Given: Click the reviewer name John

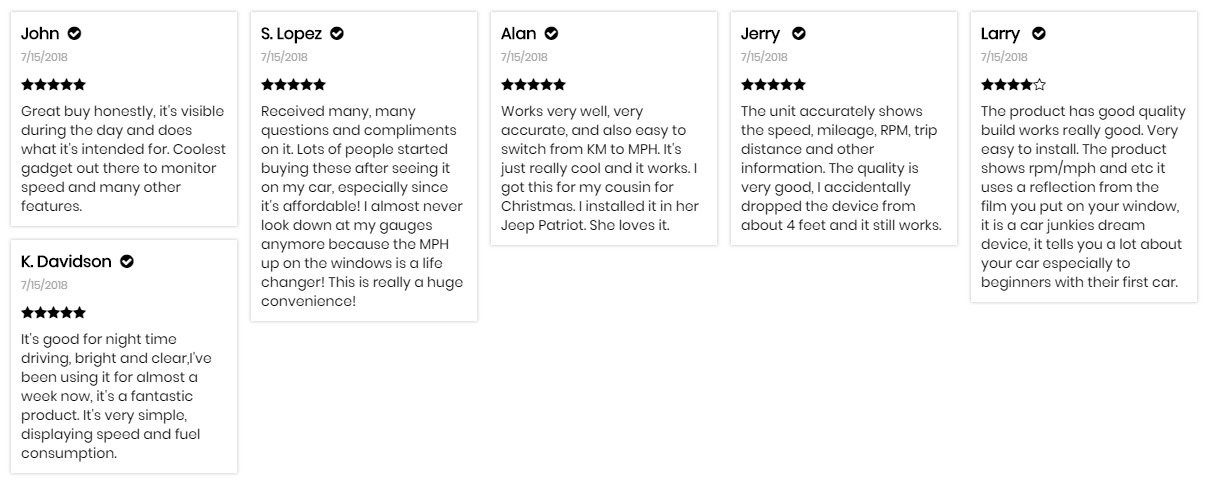Looking at the screenshot, I should pos(40,34).
